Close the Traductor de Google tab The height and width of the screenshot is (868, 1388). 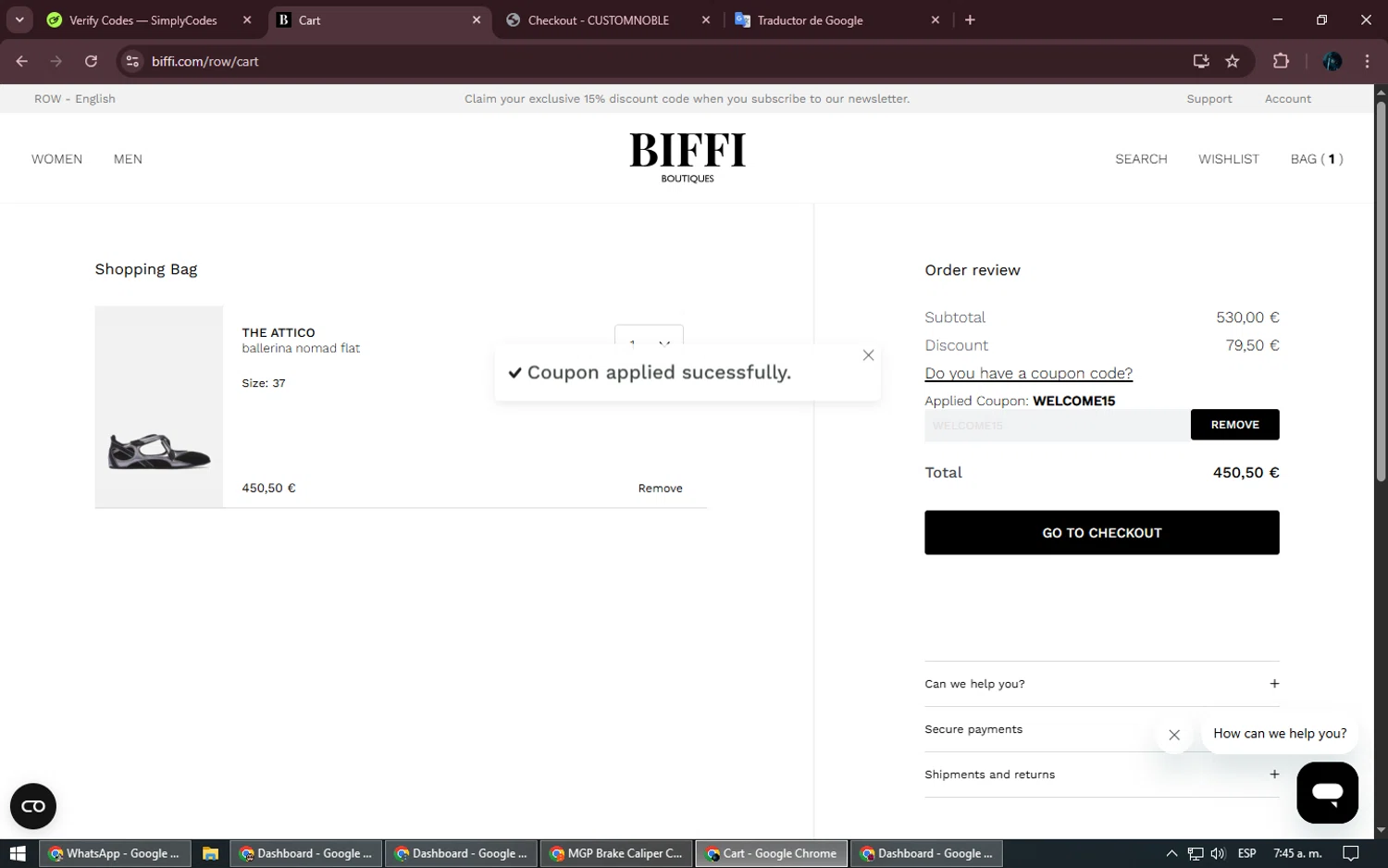(936, 19)
